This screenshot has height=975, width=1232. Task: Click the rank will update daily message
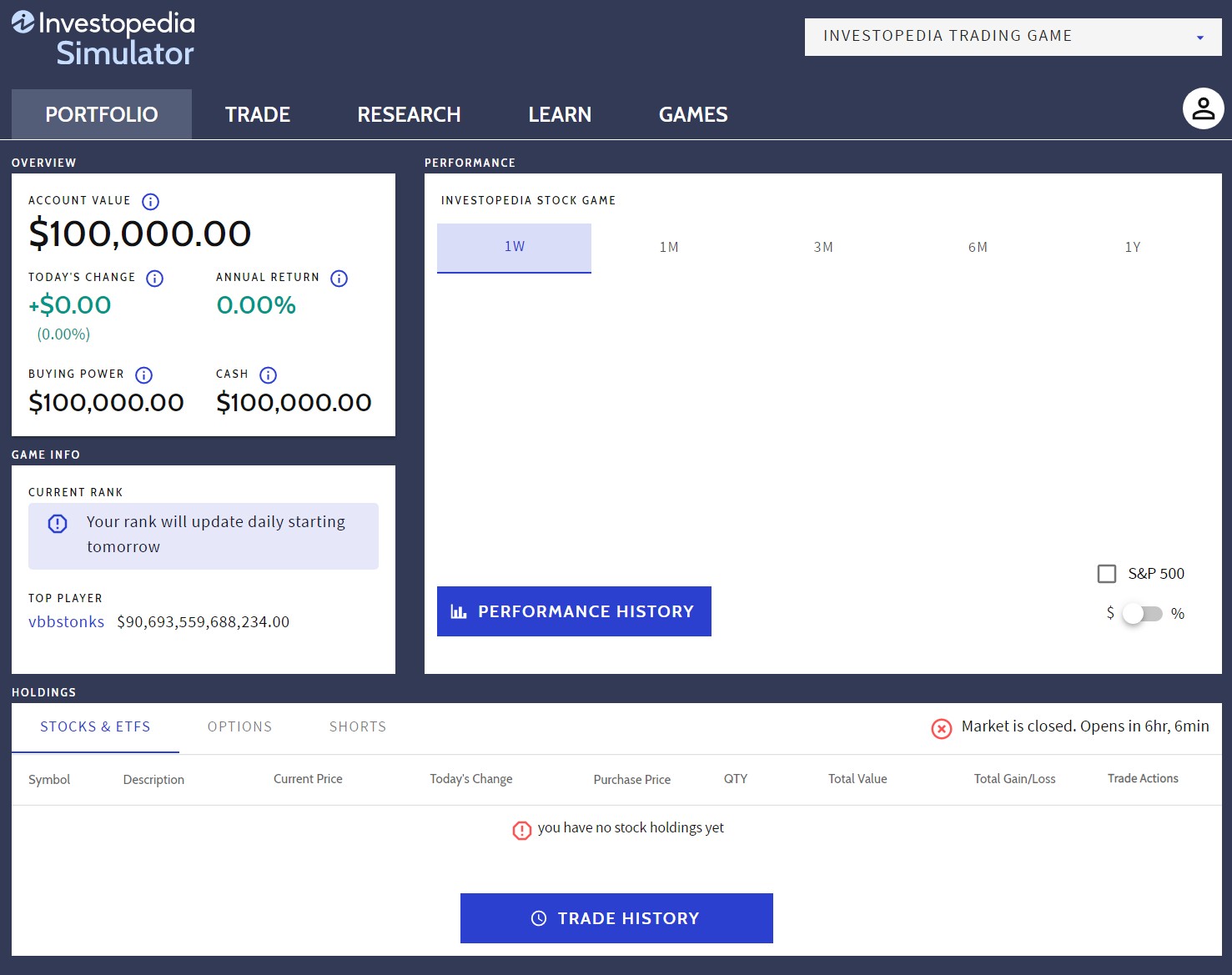216,535
